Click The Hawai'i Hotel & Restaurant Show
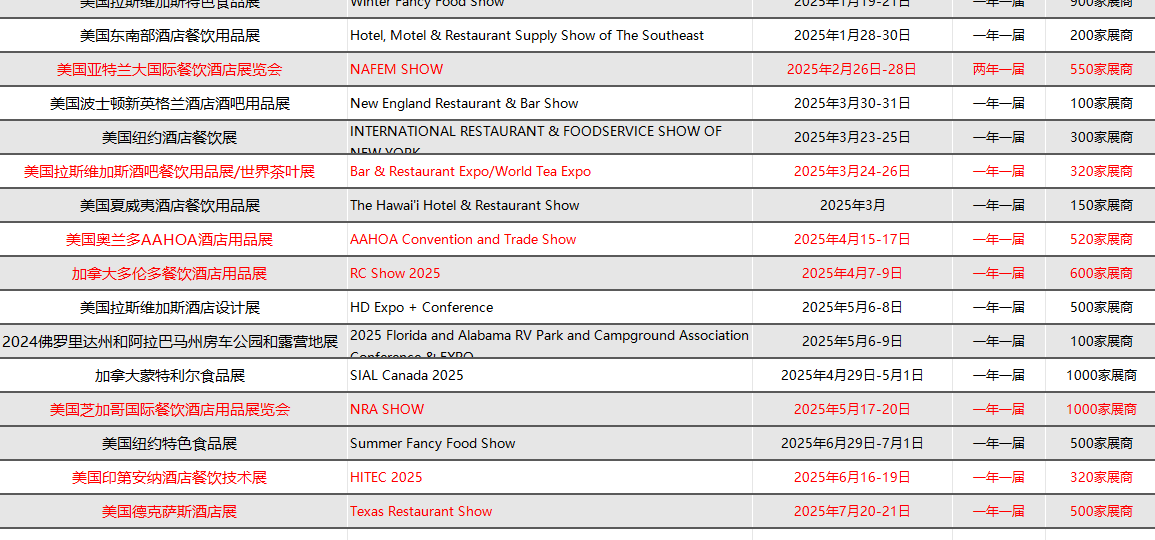 (464, 205)
